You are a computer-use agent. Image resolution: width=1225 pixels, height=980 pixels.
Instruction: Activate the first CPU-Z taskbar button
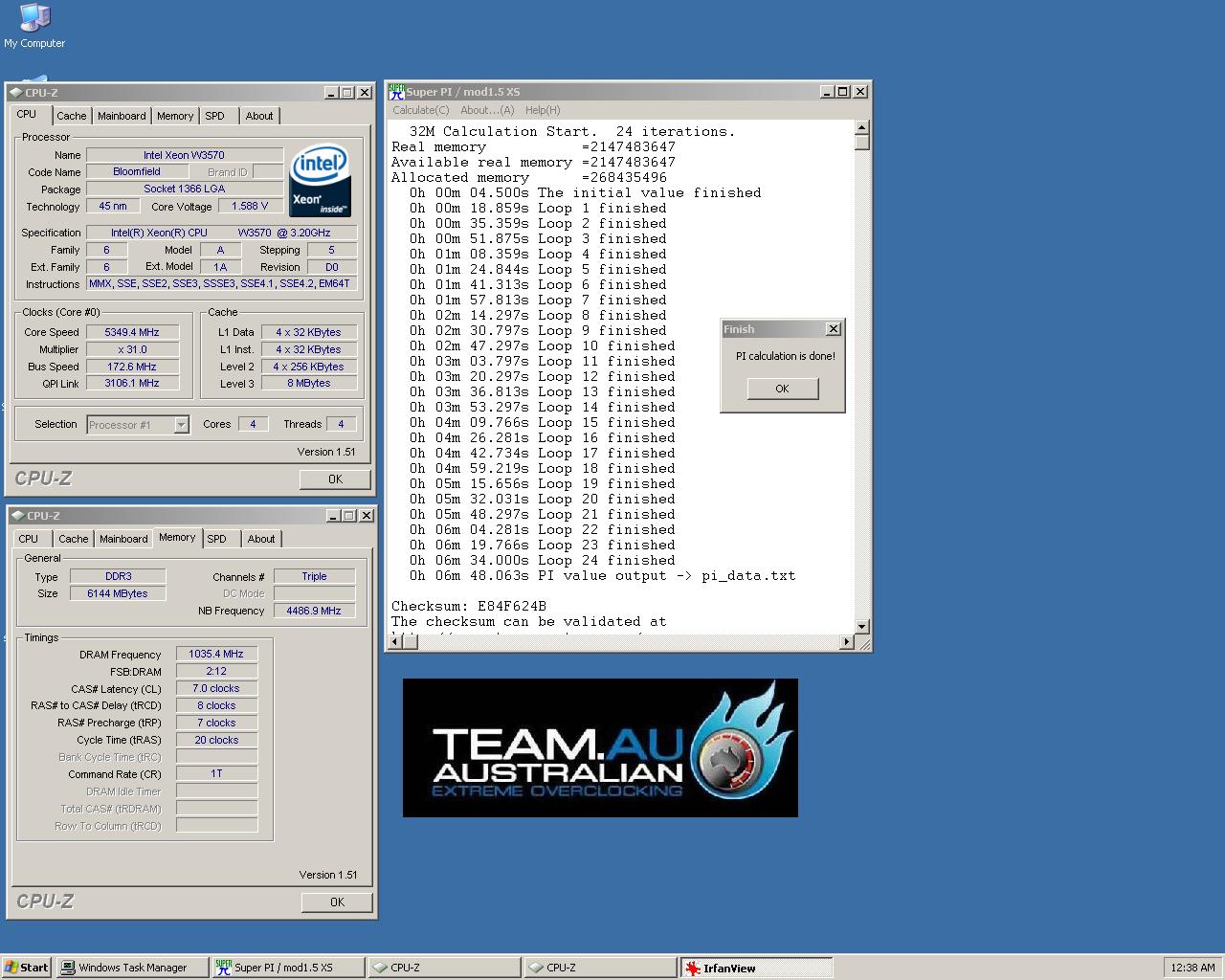pos(445,968)
